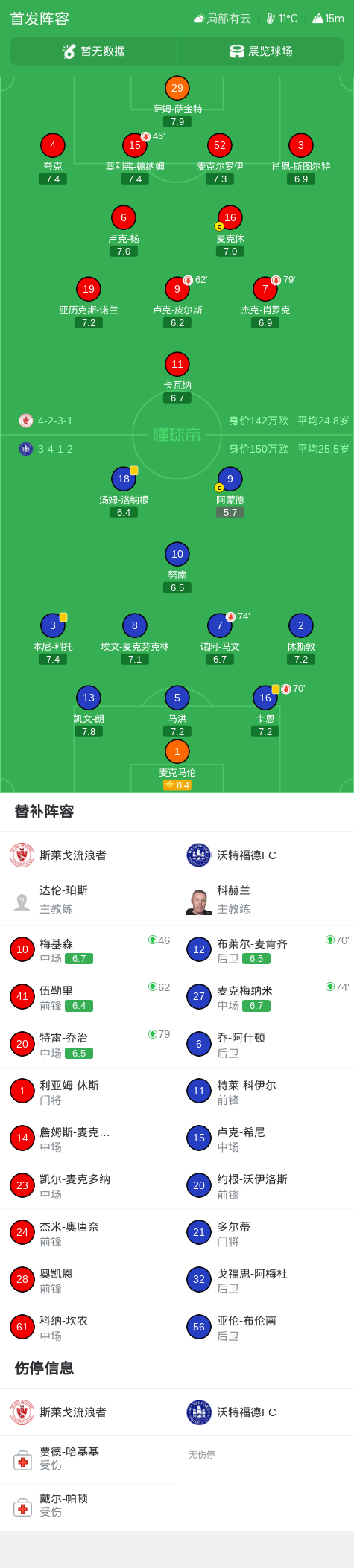Select substitute 布莱尔-麦肯齐 number 12
Image resolution: width=354 pixels, height=1568 pixels.
(x=265, y=950)
